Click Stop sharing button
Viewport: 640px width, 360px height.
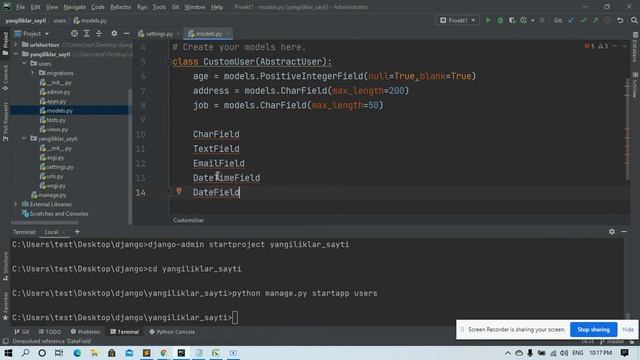click(x=593, y=329)
